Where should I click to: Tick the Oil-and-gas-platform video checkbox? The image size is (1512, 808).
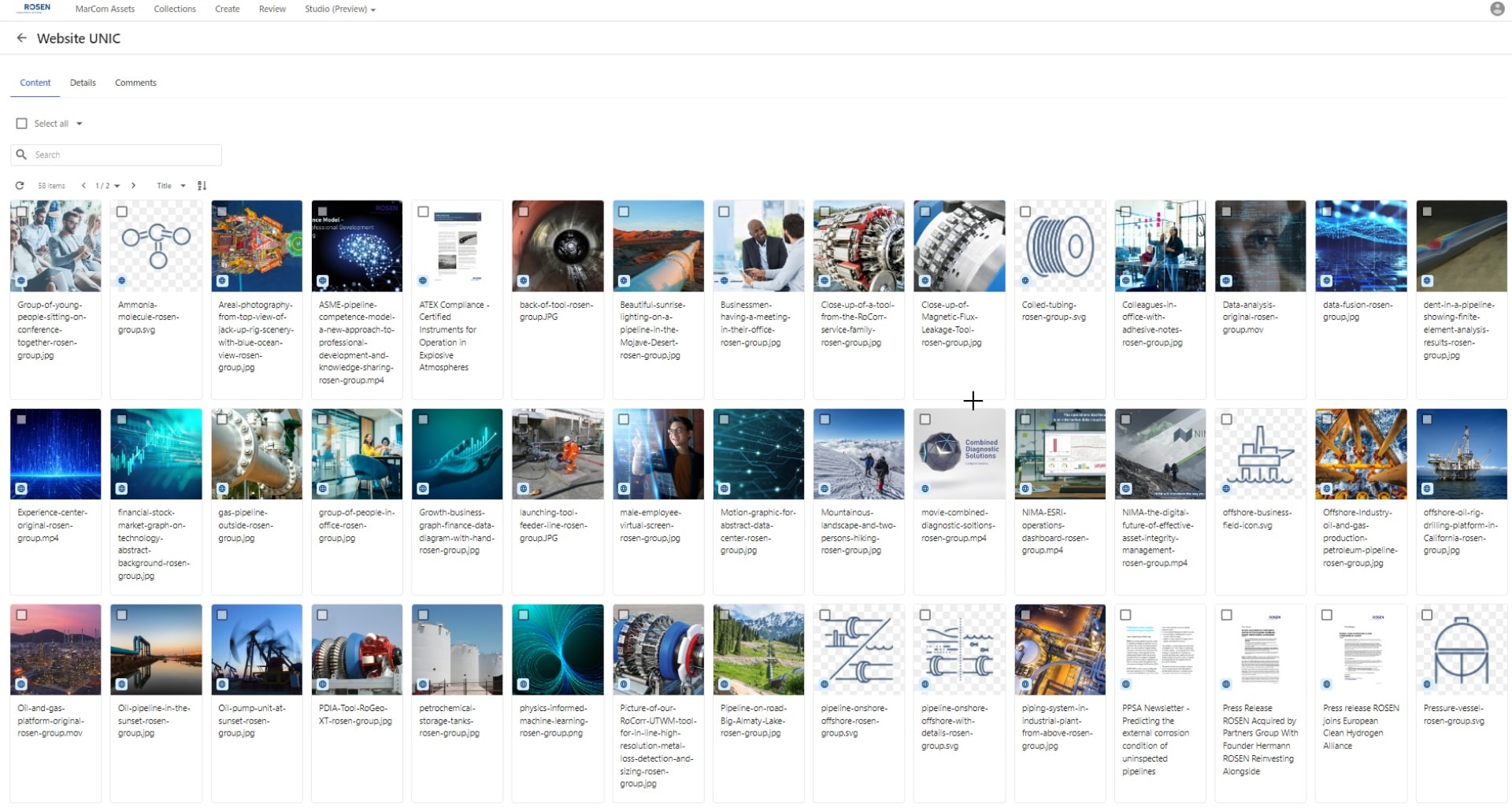click(21, 615)
